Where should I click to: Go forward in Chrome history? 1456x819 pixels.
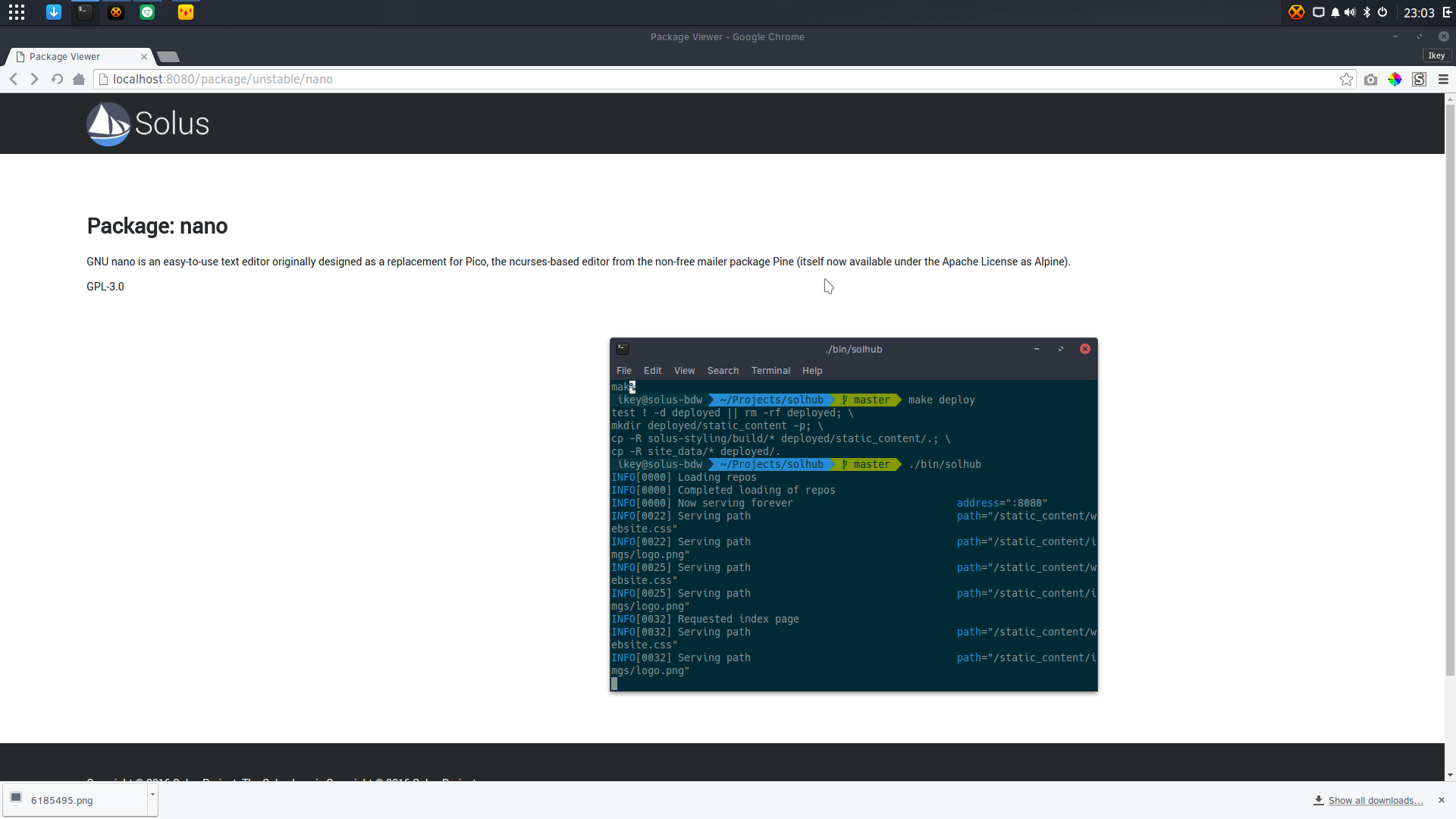(34, 79)
